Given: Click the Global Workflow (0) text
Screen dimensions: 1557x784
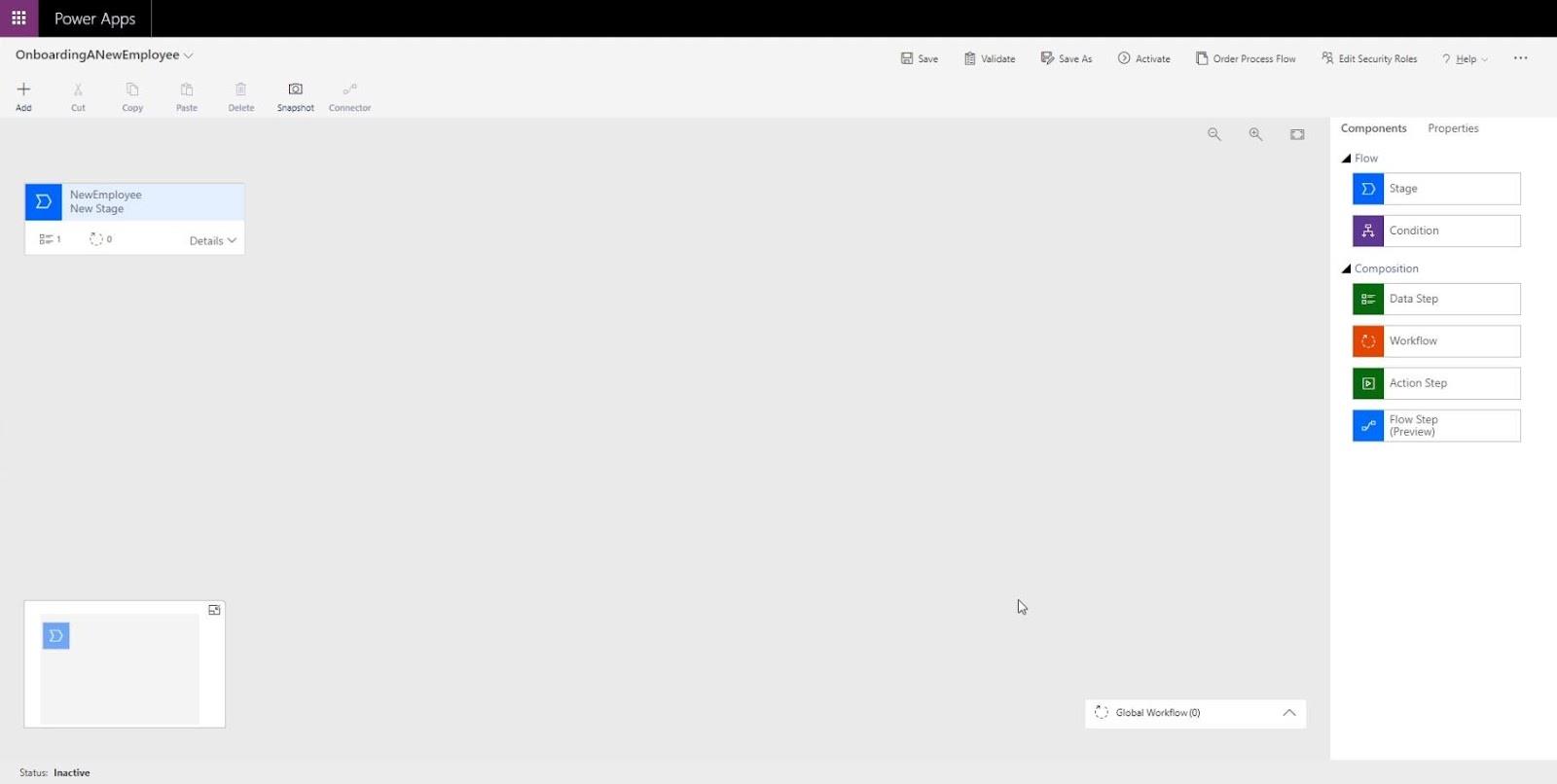Looking at the screenshot, I should pos(1158,713).
